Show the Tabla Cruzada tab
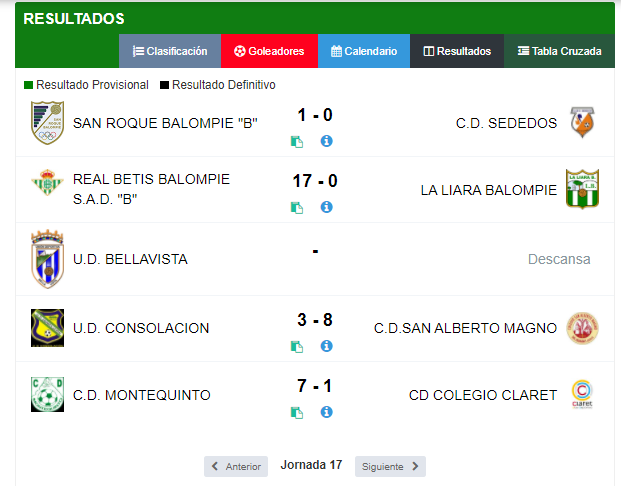The width and height of the screenshot is (621, 486). pos(559,51)
